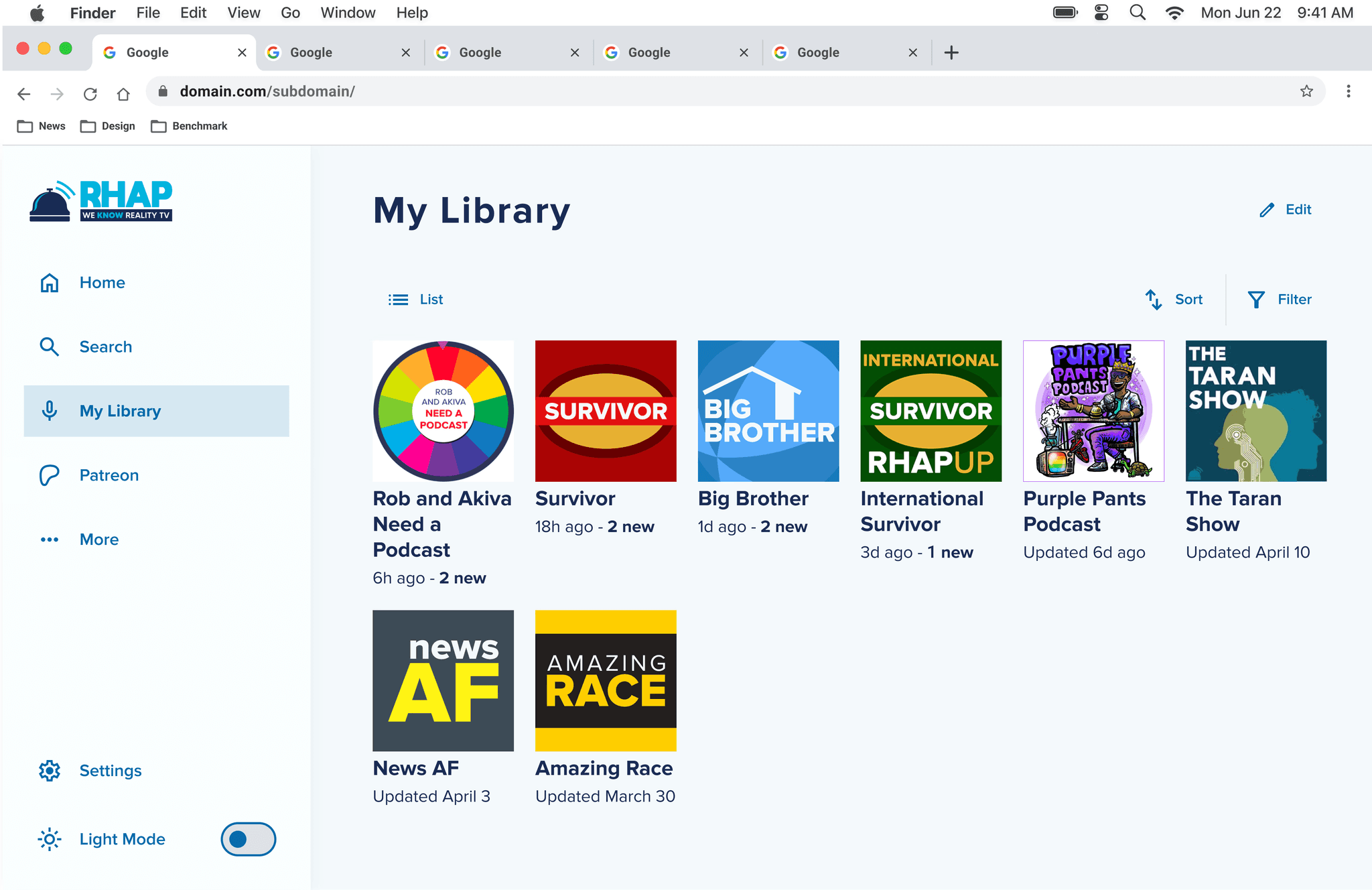Screen dimensions: 1372x890
Task: Open the Window menu in menu bar
Action: 348,13
